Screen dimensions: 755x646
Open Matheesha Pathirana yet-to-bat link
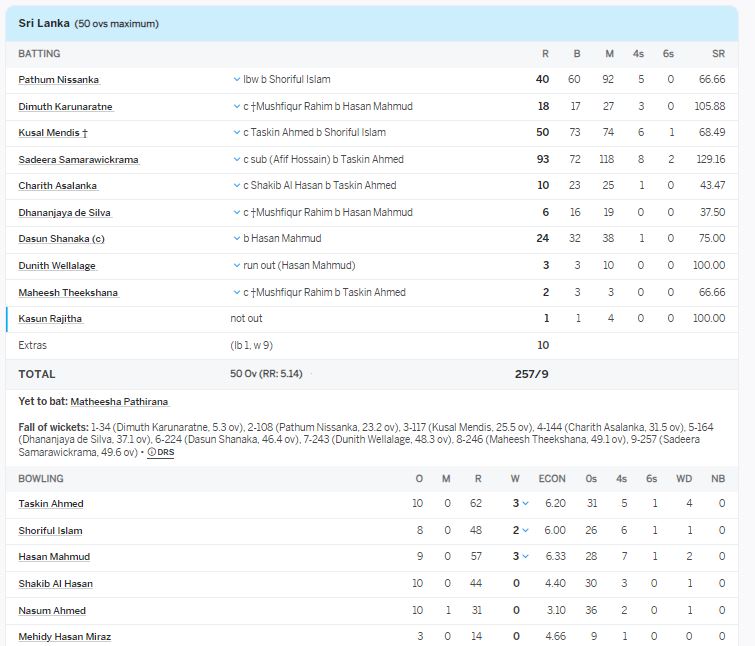pos(119,402)
